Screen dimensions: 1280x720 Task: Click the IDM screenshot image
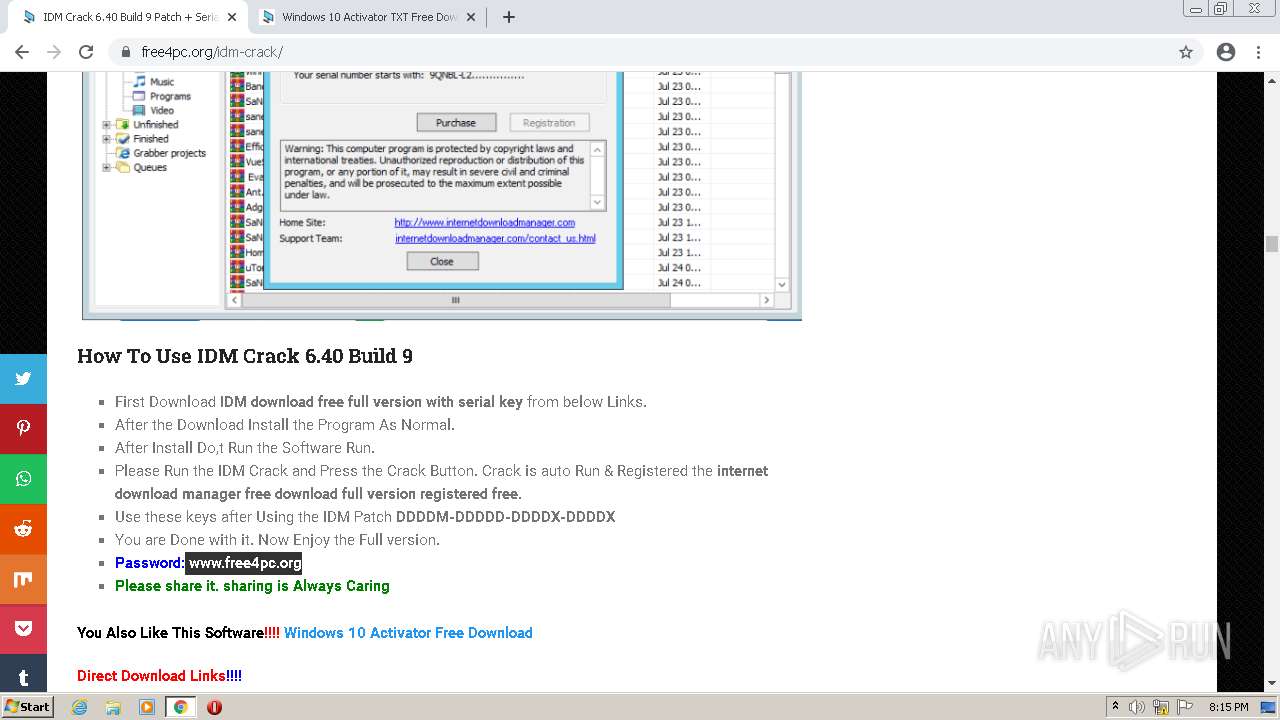[442, 195]
